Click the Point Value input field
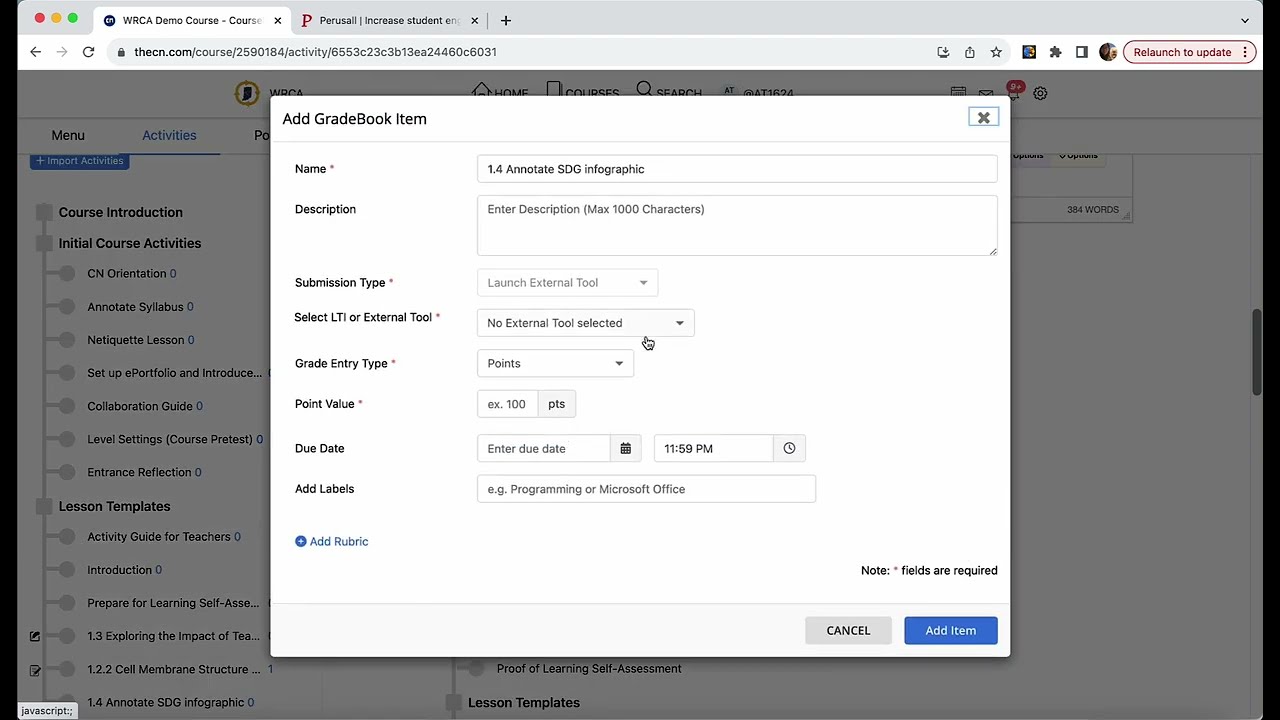 pyautogui.click(x=508, y=404)
